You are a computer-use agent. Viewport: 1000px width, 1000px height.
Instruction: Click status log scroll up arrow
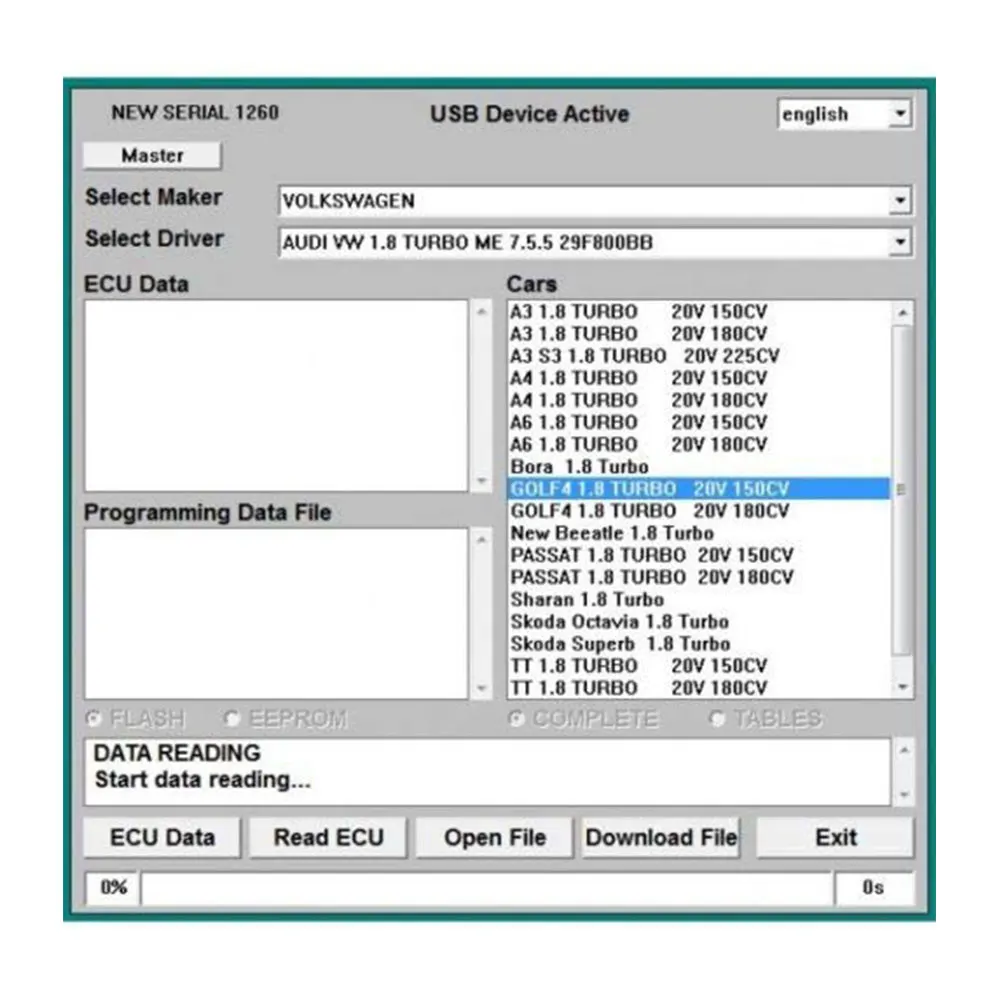click(x=903, y=751)
